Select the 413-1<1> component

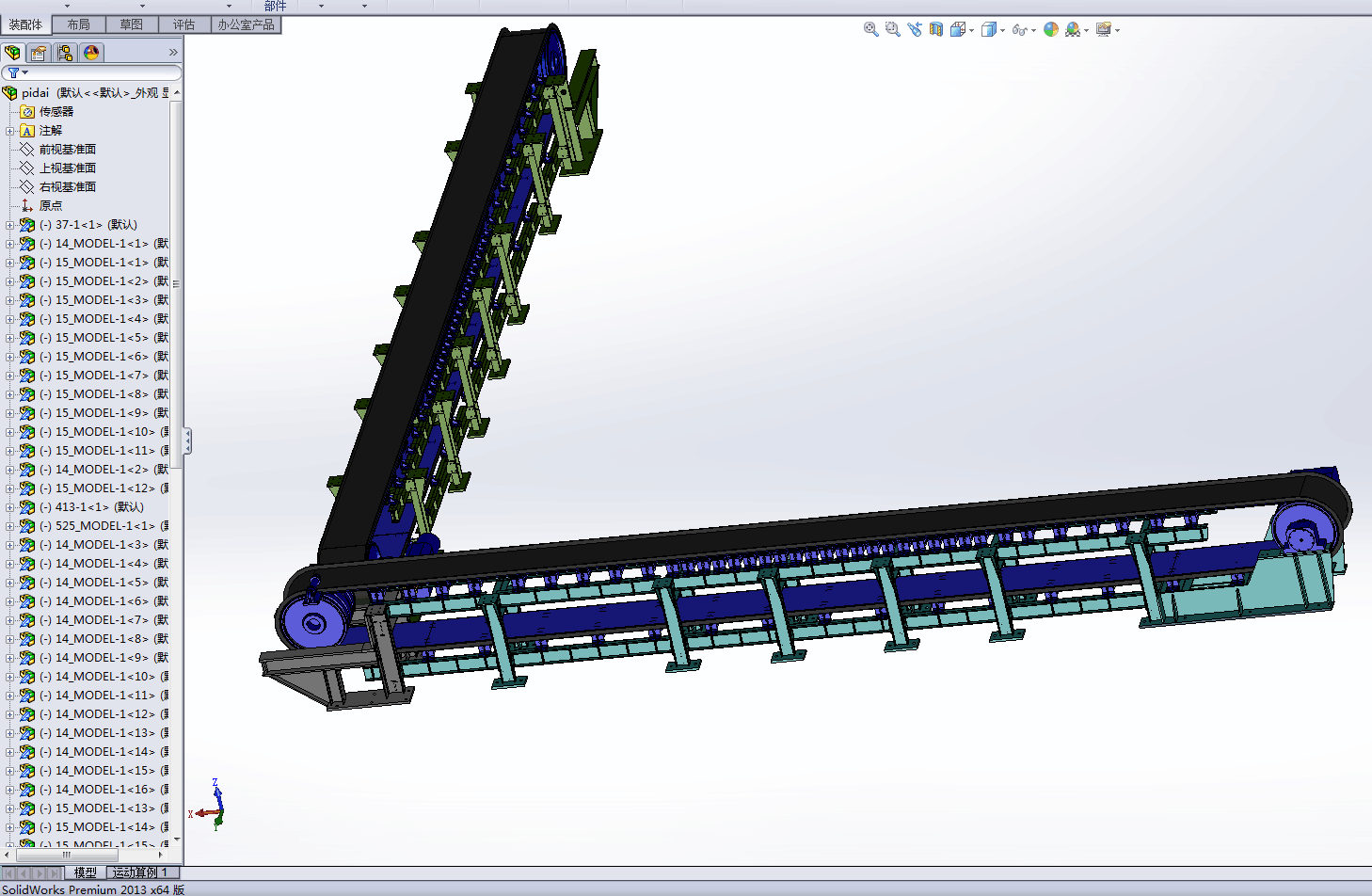[82, 506]
